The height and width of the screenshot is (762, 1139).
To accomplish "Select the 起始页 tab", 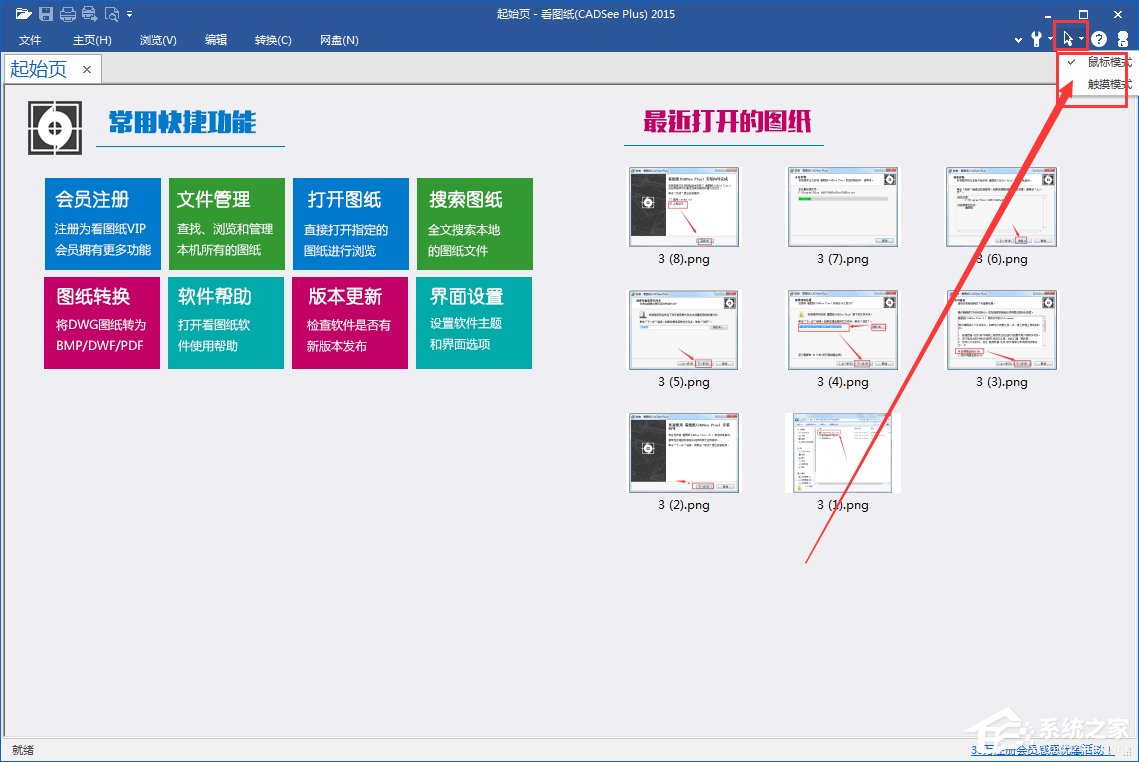I will point(38,69).
